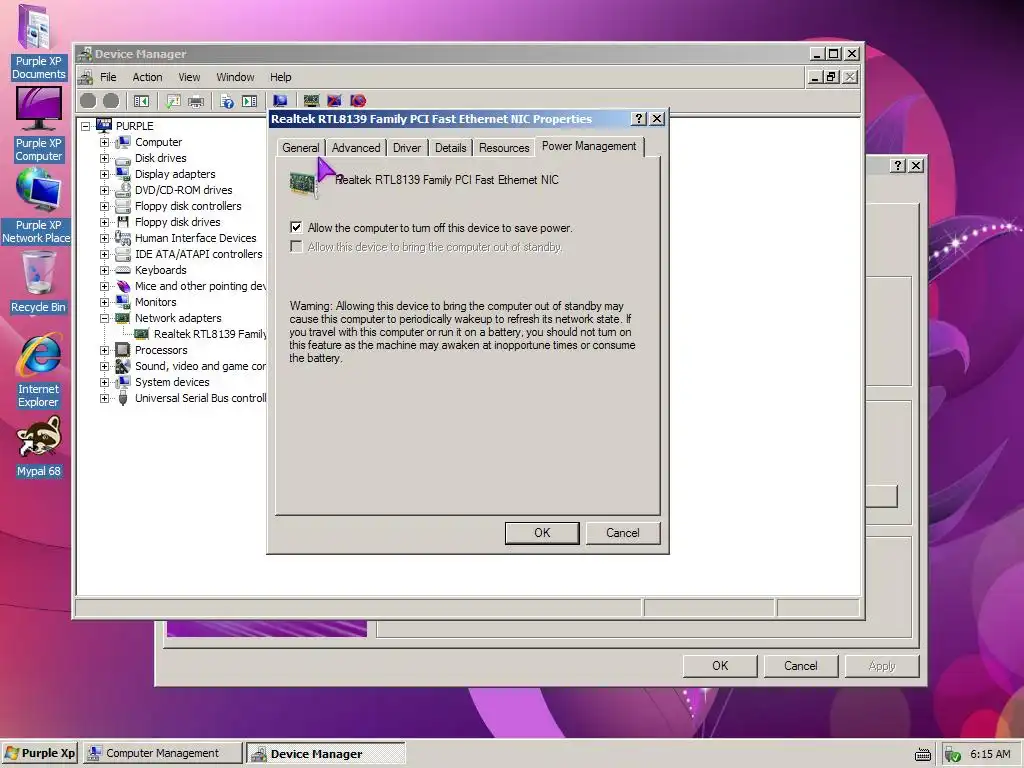This screenshot has width=1024, height=768.
Task: Click the Disable device toolbar icon
Action: point(358,101)
